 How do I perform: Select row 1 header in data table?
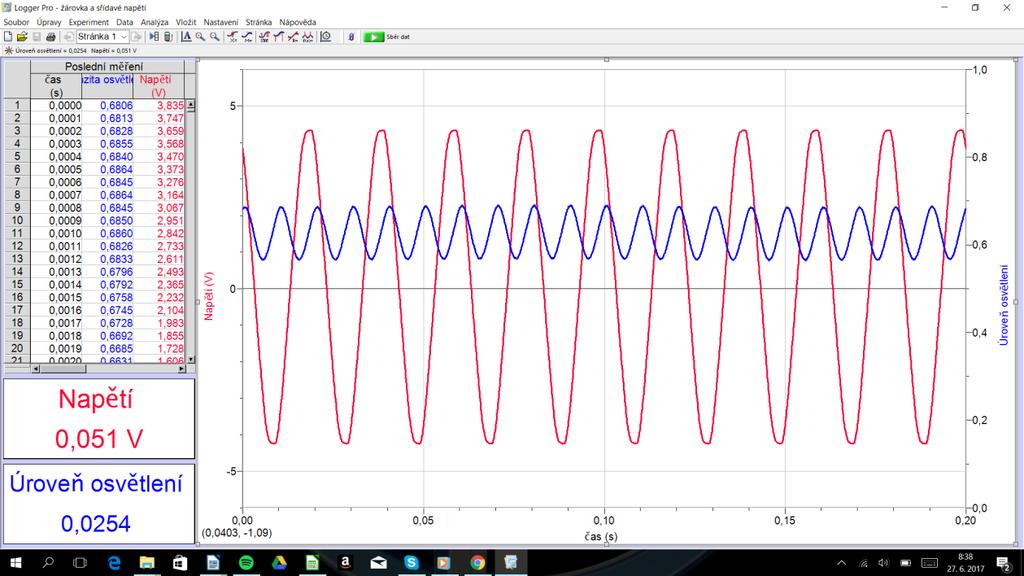pos(17,105)
